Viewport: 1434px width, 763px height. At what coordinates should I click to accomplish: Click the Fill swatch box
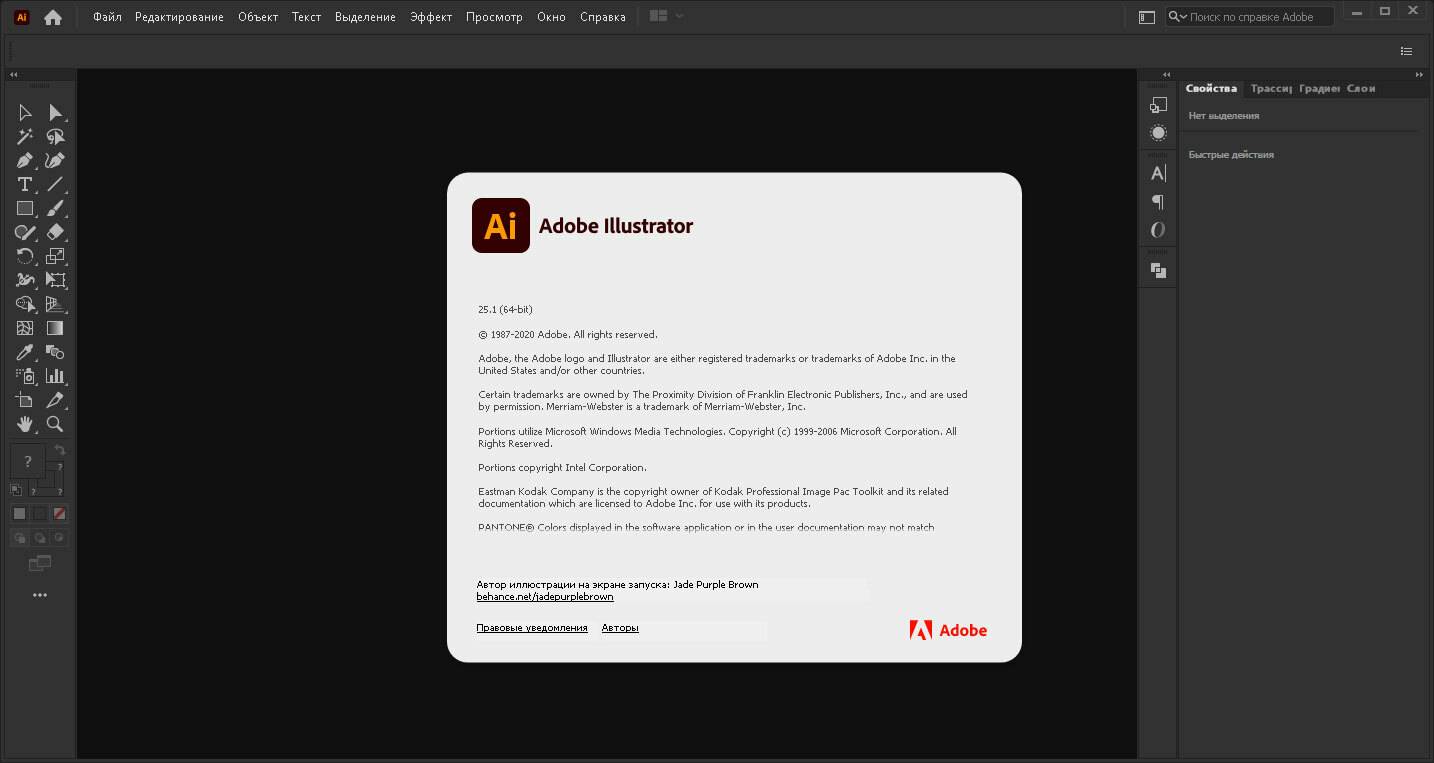tap(28, 461)
